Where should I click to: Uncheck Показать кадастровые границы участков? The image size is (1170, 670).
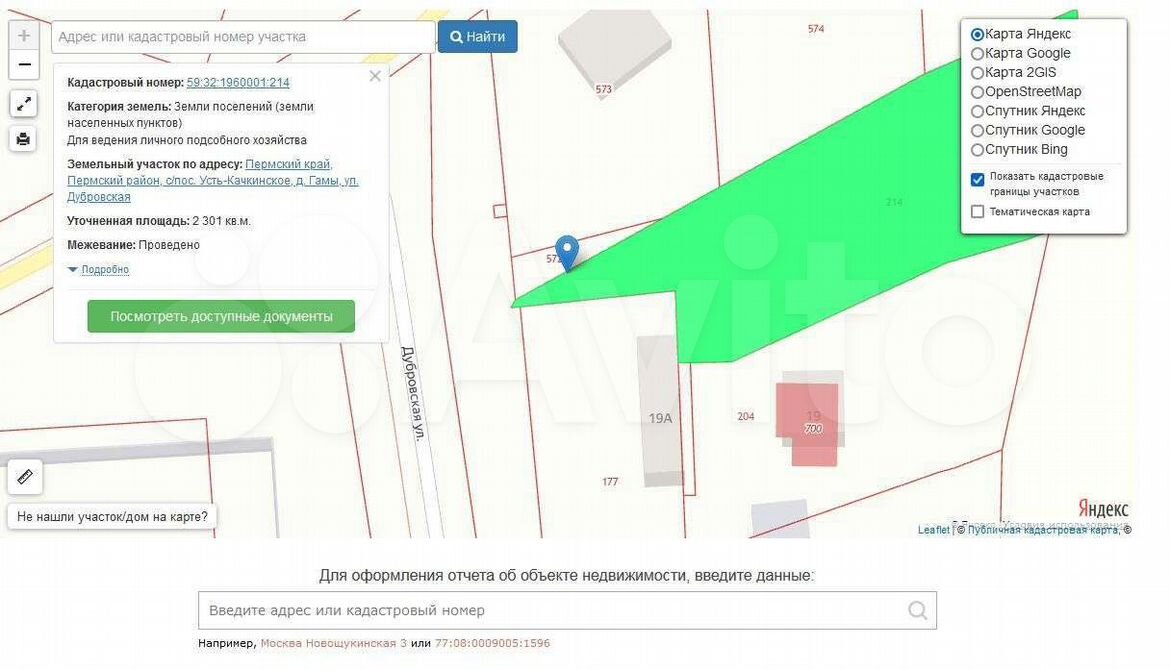pyautogui.click(x=978, y=180)
